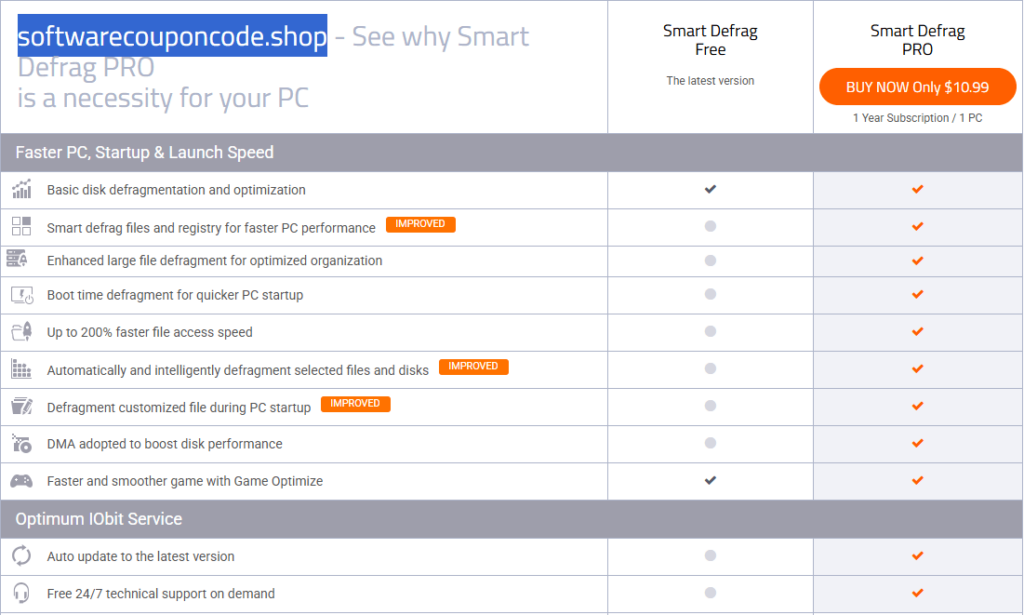Viewport: 1024px width, 615px height.
Task: Click 'Faster PC, Startup & Launch Speed' header
Action: coord(144,152)
